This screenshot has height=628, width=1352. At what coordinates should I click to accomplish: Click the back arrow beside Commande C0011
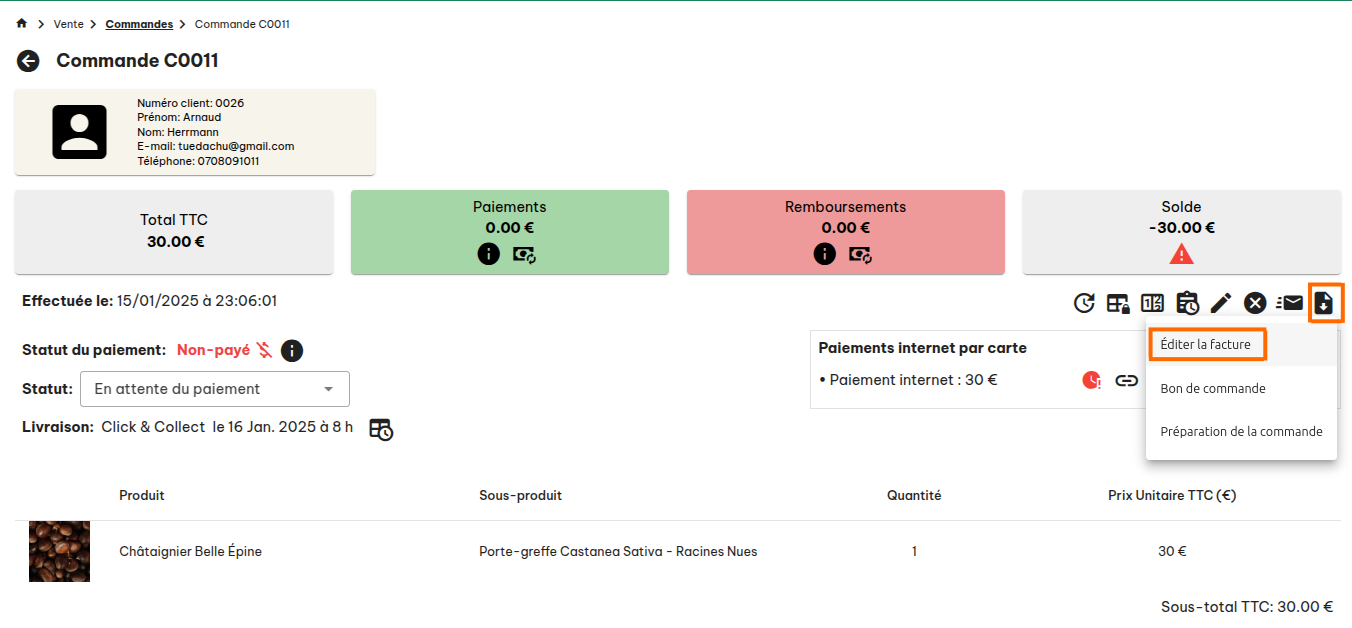28,61
